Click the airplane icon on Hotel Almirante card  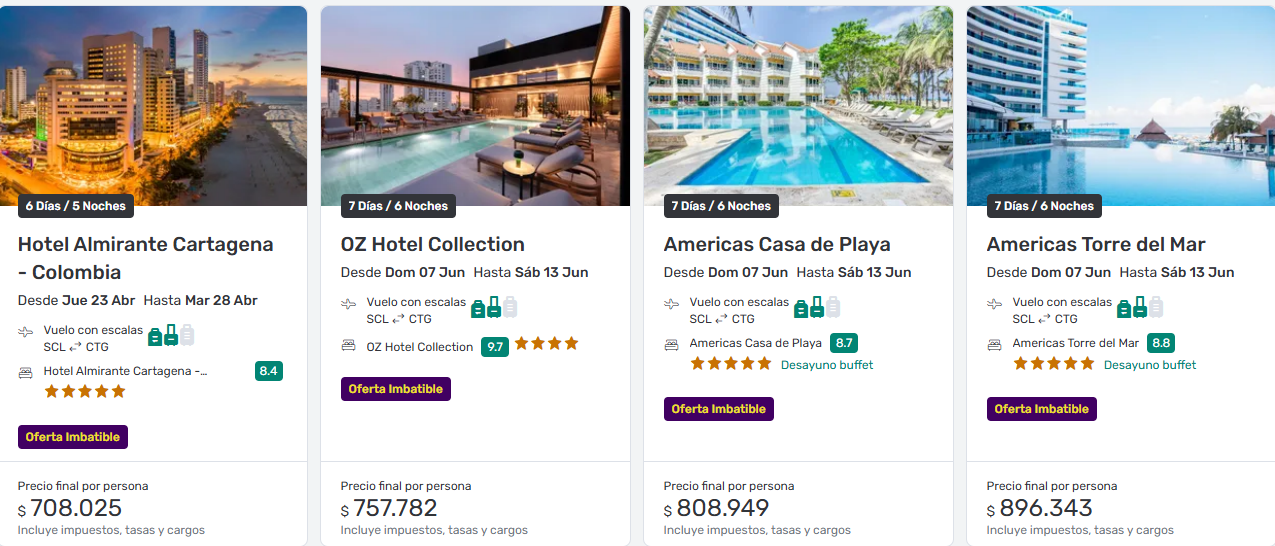(x=25, y=332)
